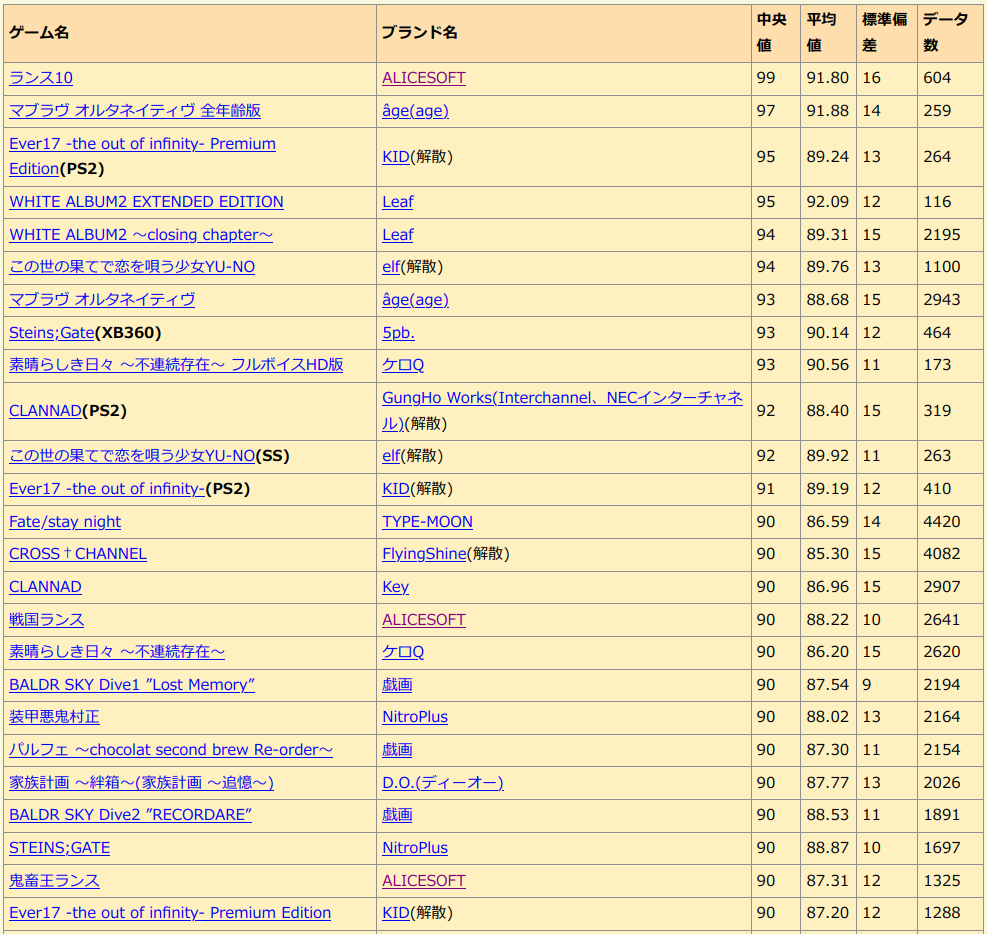Open NitroPlus brand link in 装甲悪鬼村正 row
987x934 pixels.
(415, 717)
